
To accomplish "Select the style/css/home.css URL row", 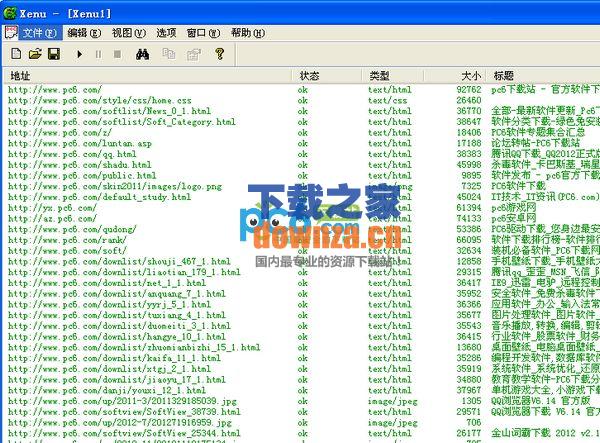I will (99, 100).
